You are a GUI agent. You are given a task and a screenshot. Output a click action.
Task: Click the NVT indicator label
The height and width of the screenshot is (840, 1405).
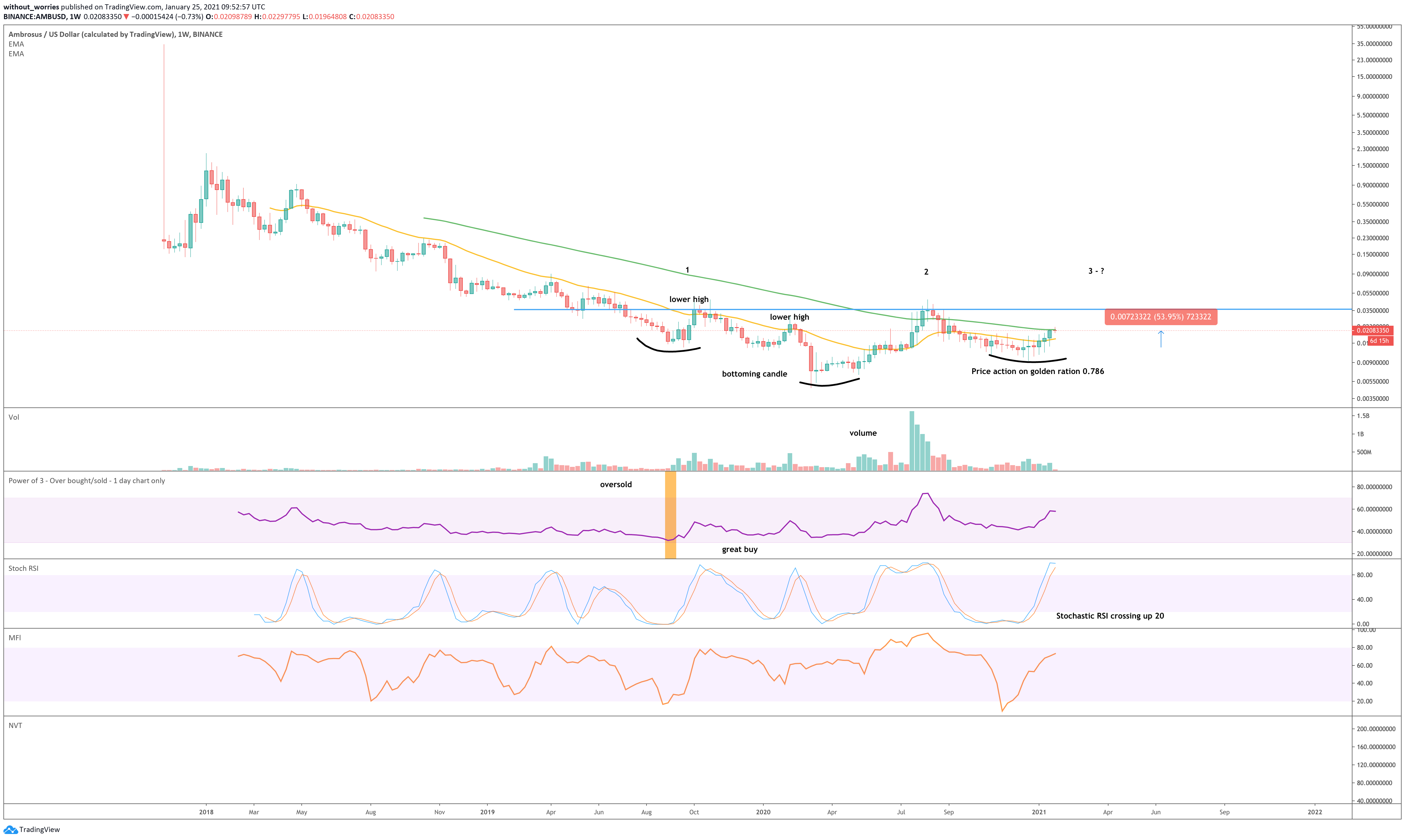15,725
